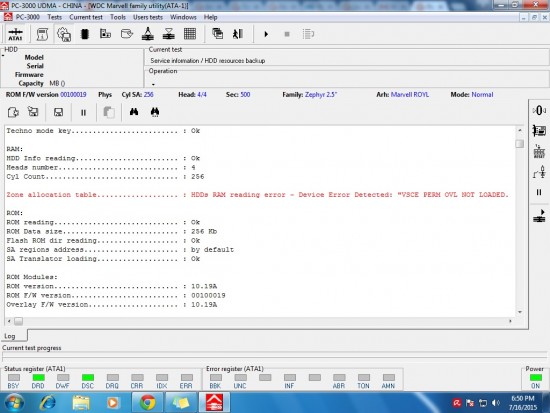550x413 pixels.
Task: Click the horizontal scrollbar right arrow
Action: [x=510, y=321]
